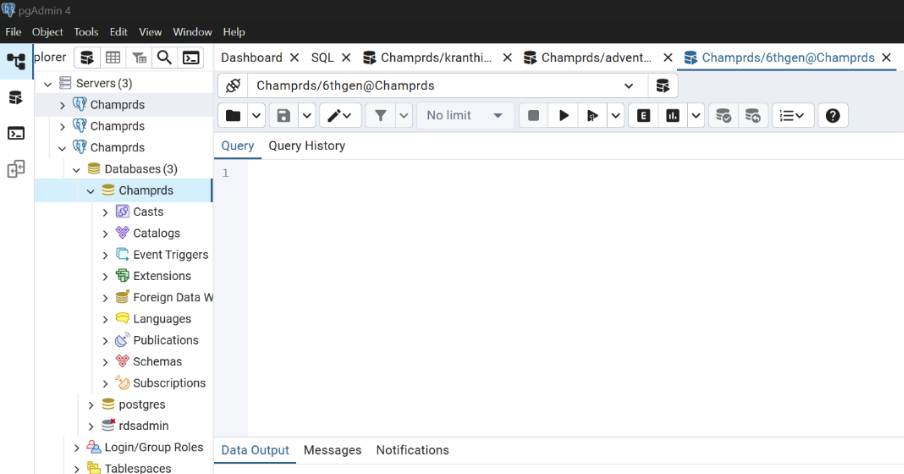This screenshot has width=904, height=474.
Task: Open explain options dropdown arrow
Action: pos(696,116)
